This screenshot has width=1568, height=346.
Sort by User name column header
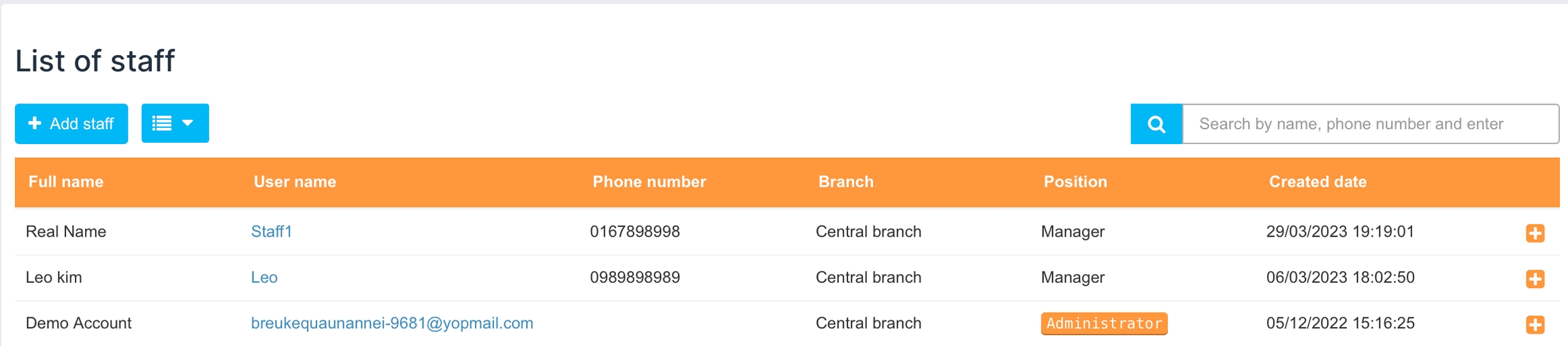point(295,182)
